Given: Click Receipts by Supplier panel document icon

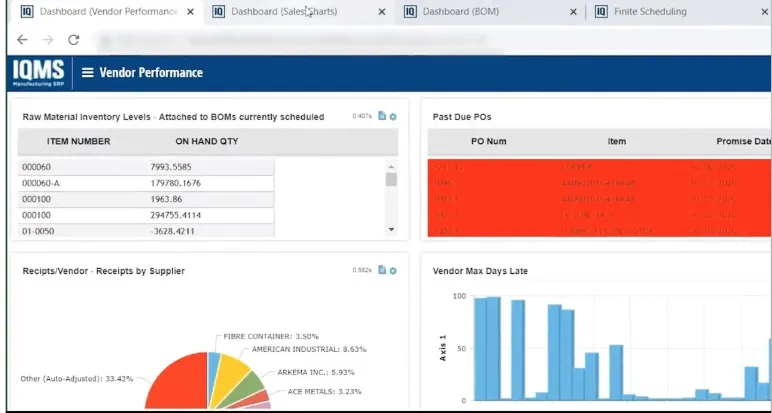Looking at the screenshot, I should point(382,271).
